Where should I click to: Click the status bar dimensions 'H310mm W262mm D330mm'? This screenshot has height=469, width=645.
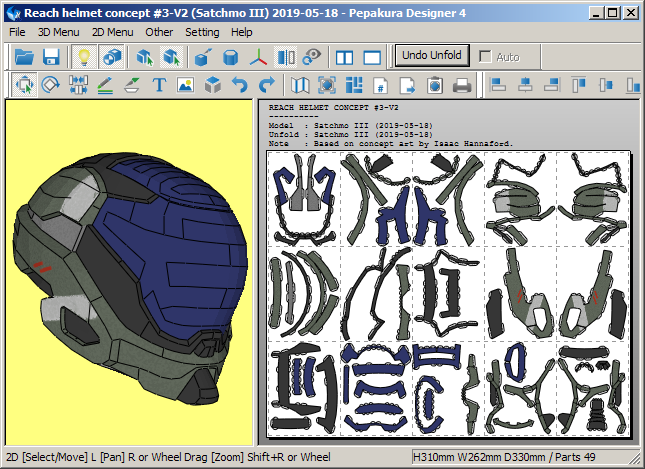coord(478,457)
